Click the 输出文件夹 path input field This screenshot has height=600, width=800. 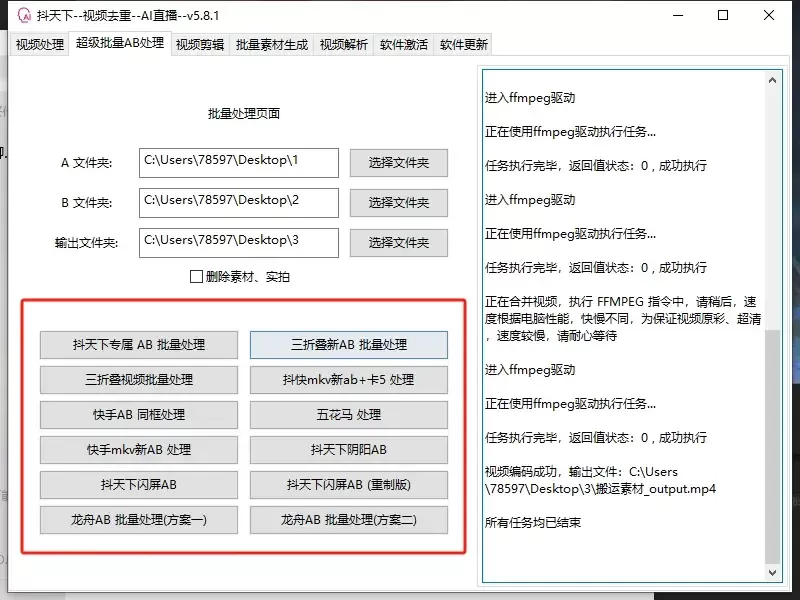click(239, 242)
